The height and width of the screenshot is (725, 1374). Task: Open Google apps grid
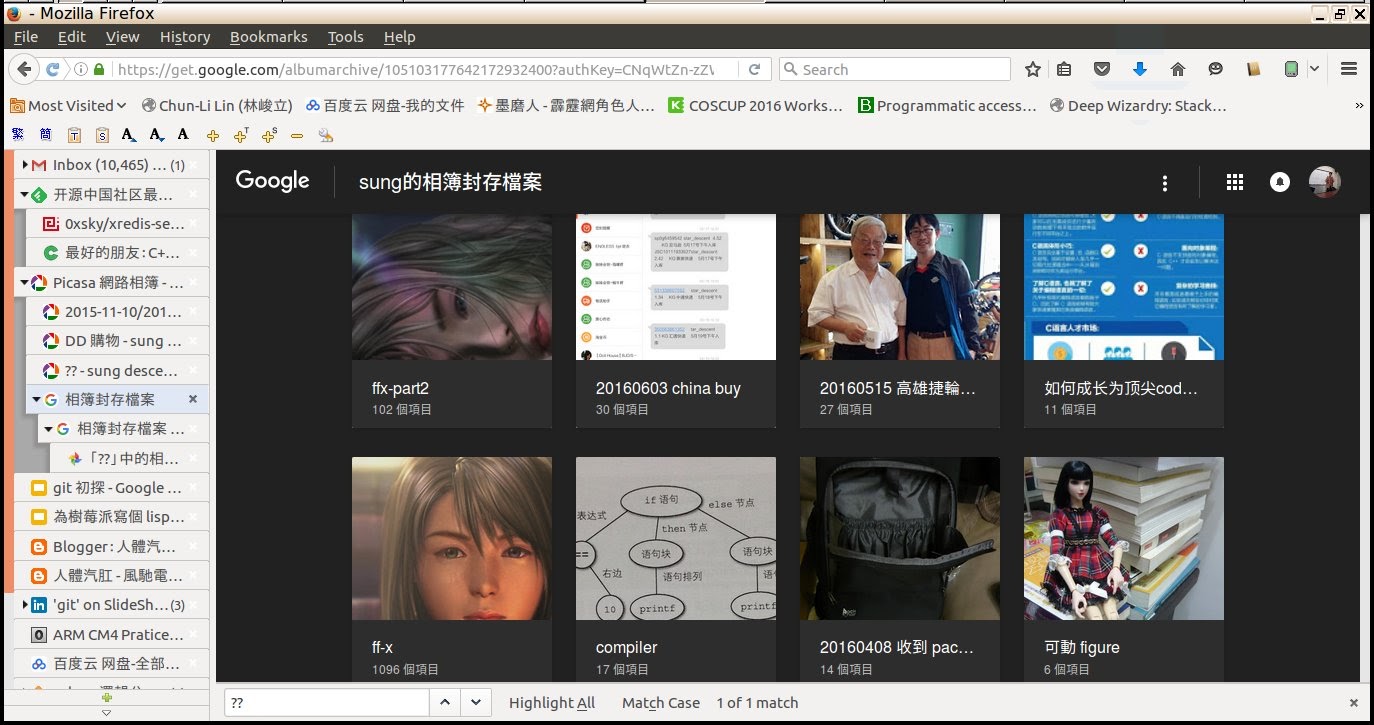[1234, 182]
